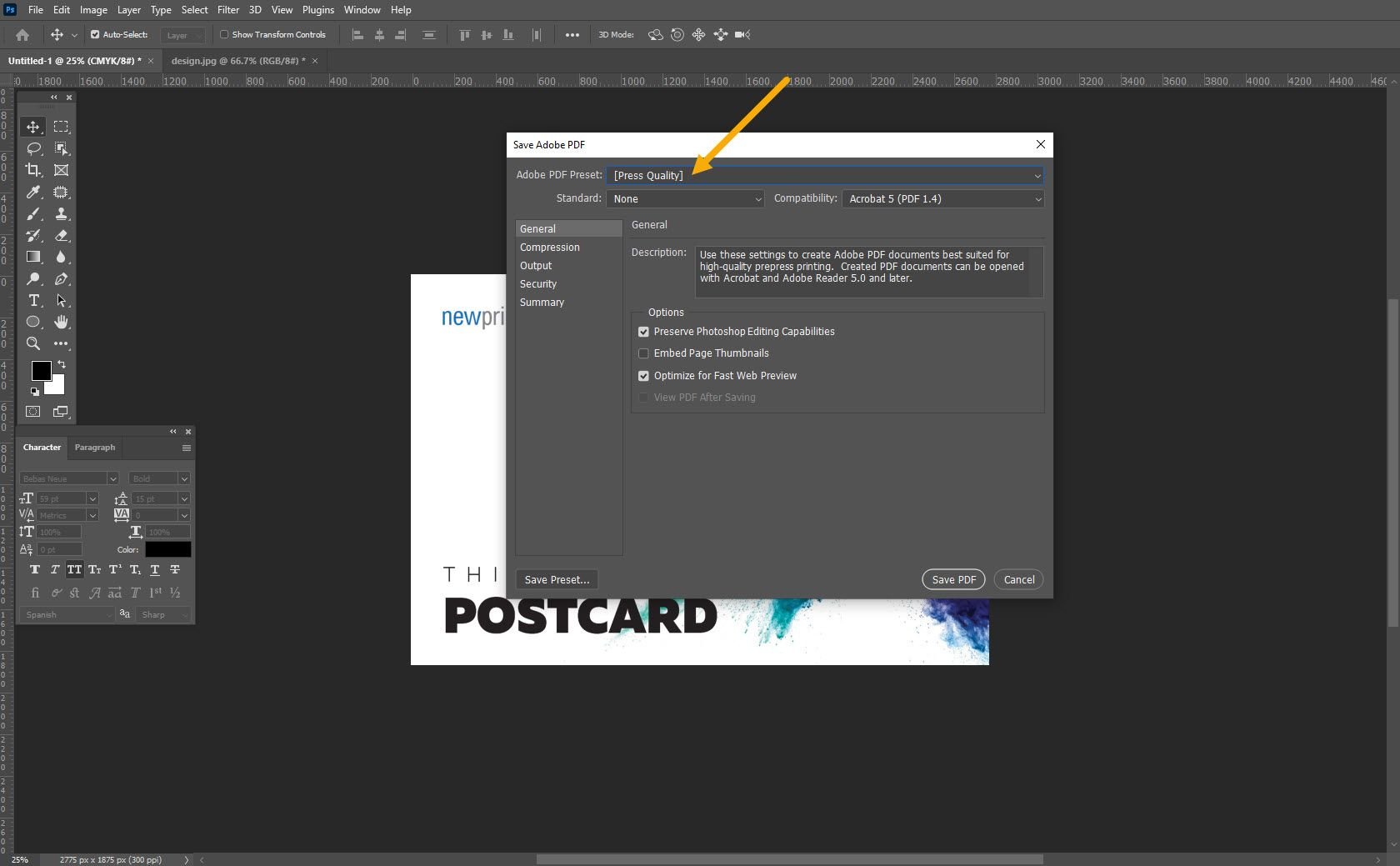Toggle Faux Italic in Character panel
The height and width of the screenshot is (866, 1400).
pos(55,570)
